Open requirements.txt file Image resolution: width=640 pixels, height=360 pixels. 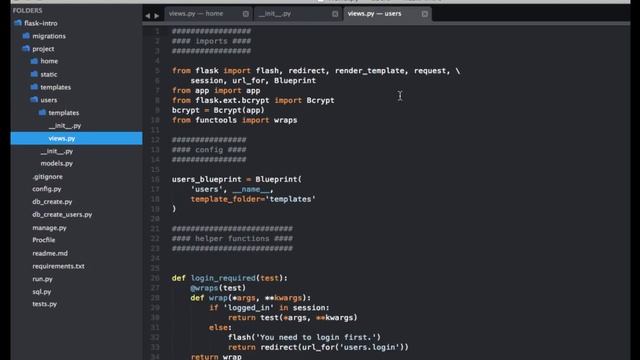(x=58, y=266)
